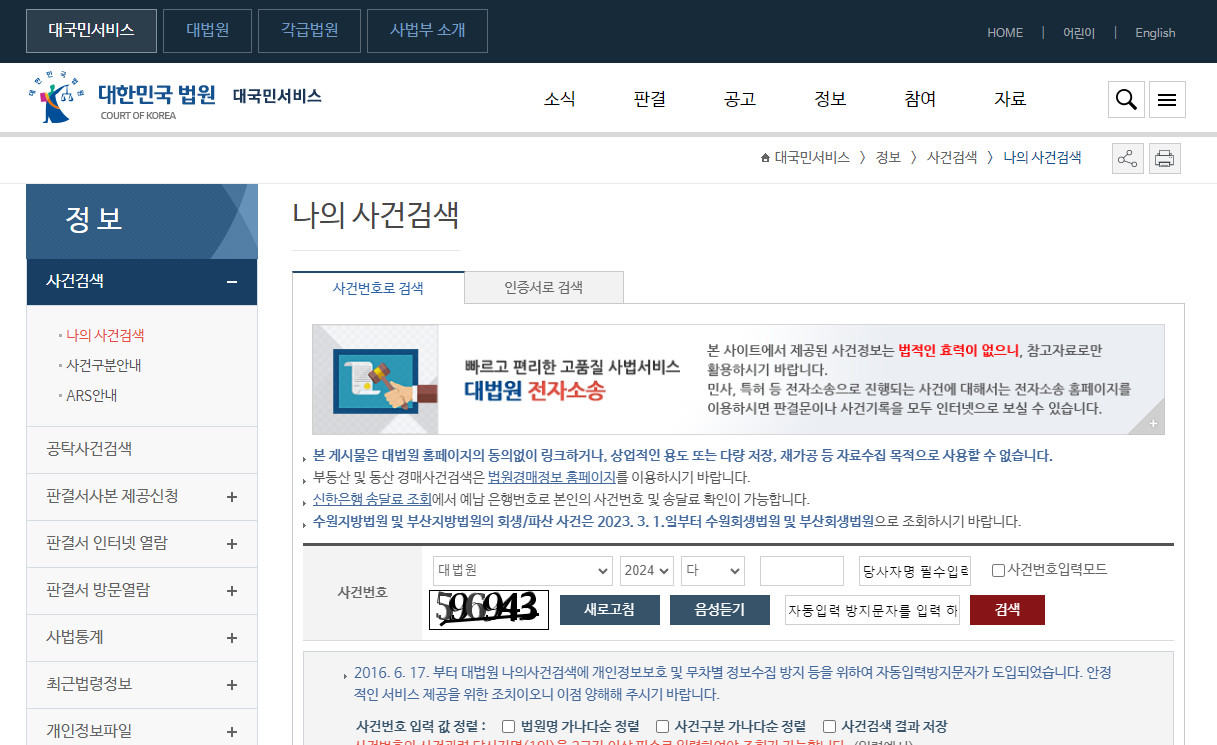The image size is (1217, 745).
Task: Select 각급법원 top tab
Action: pyautogui.click(x=310, y=31)
